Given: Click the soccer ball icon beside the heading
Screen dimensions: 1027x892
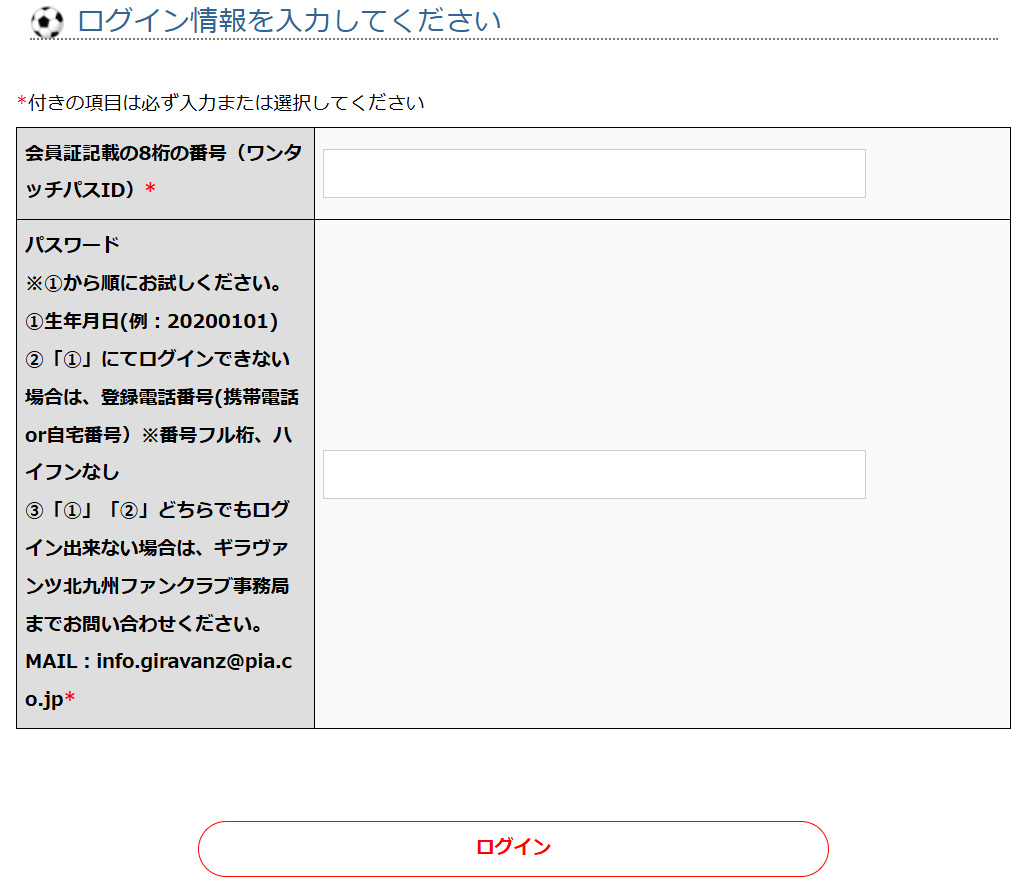Looking at the screenshot, I should 46,22.
